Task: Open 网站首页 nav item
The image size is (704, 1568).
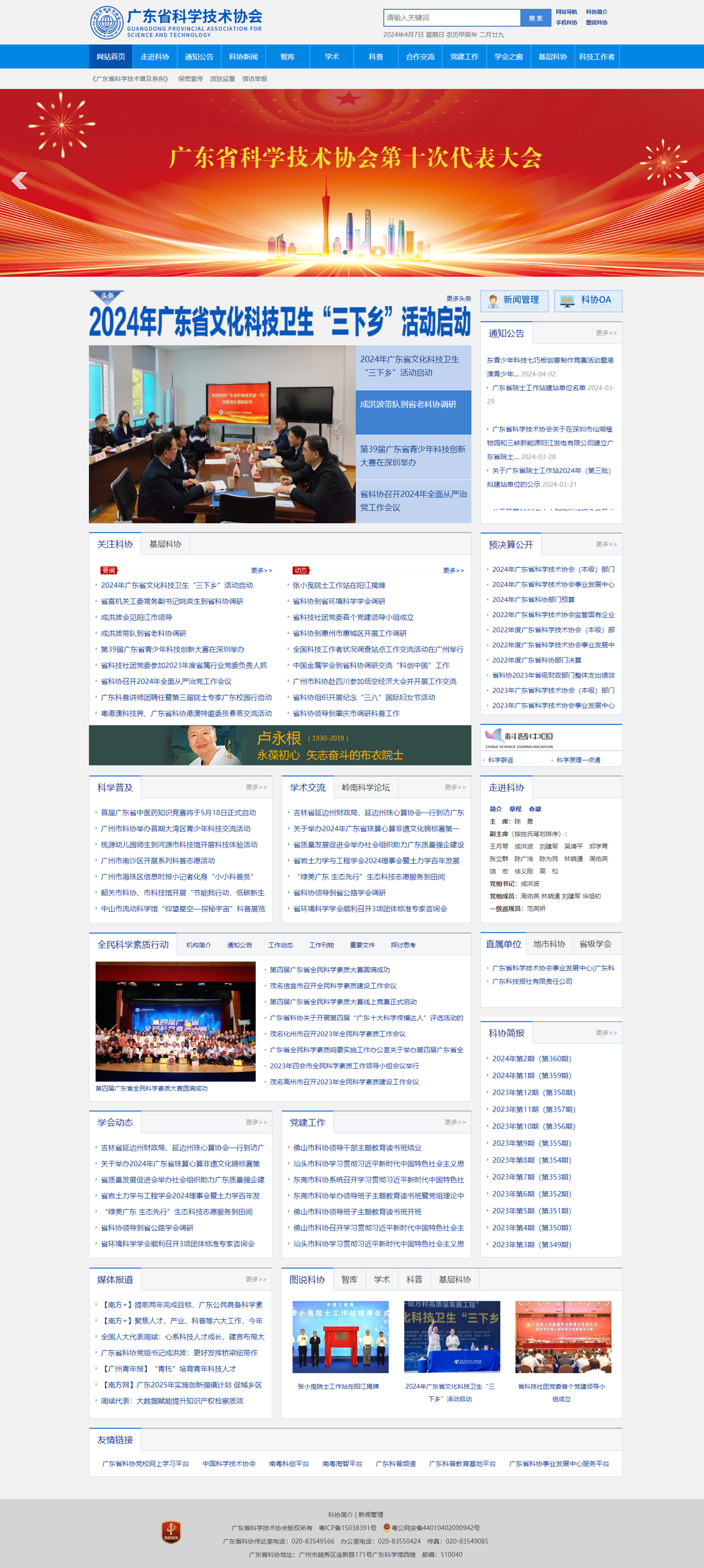Action: (110, 56)
